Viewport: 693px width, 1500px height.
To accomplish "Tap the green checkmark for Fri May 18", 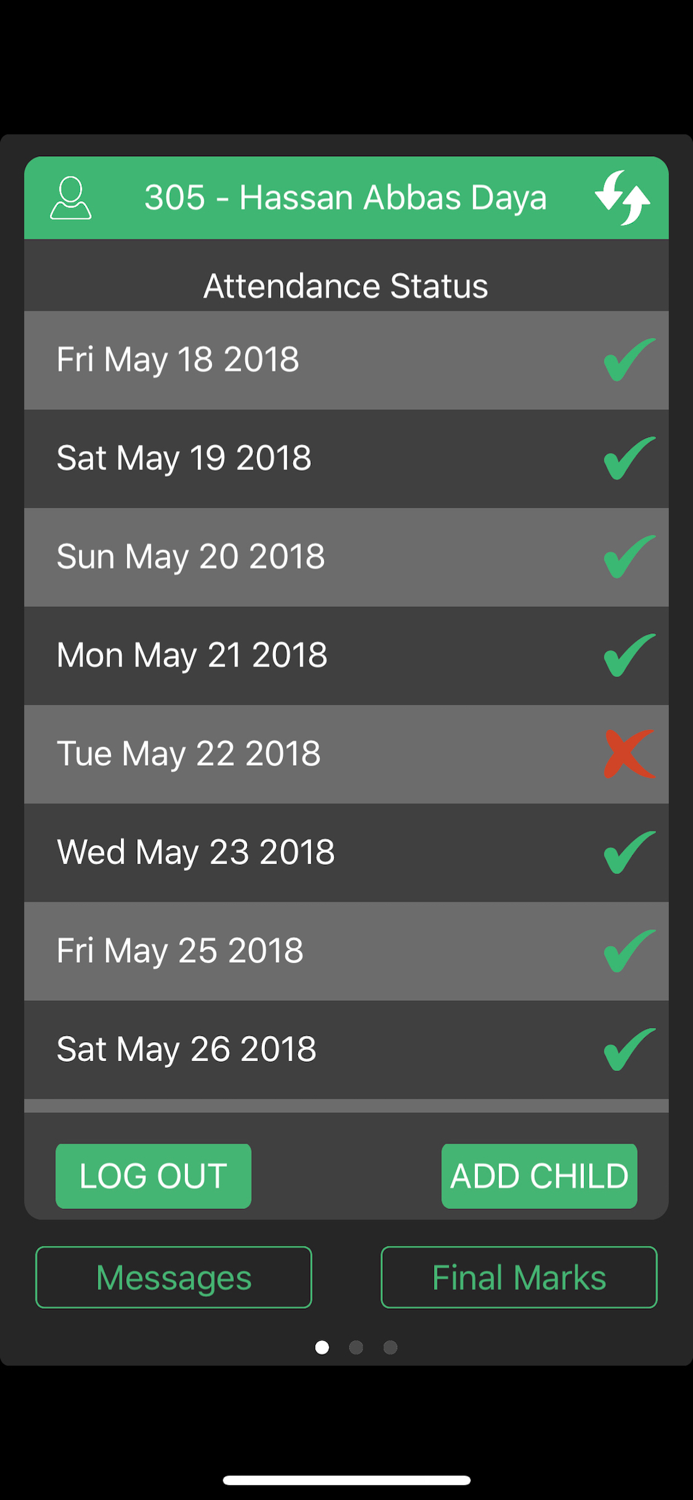I will [629, 360].
